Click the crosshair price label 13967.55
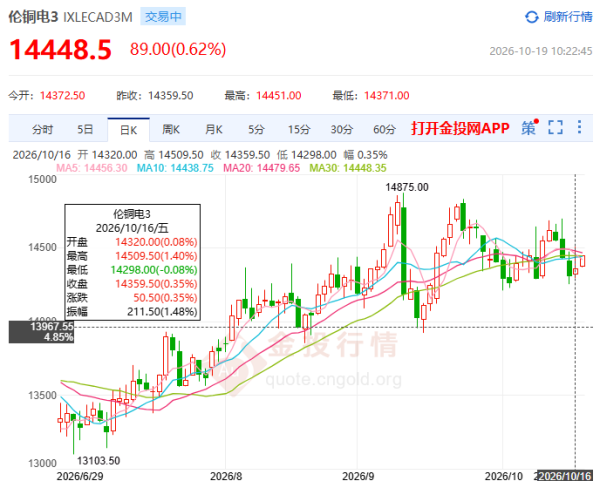This screenshot has height=481, width=600. (41, 332)
